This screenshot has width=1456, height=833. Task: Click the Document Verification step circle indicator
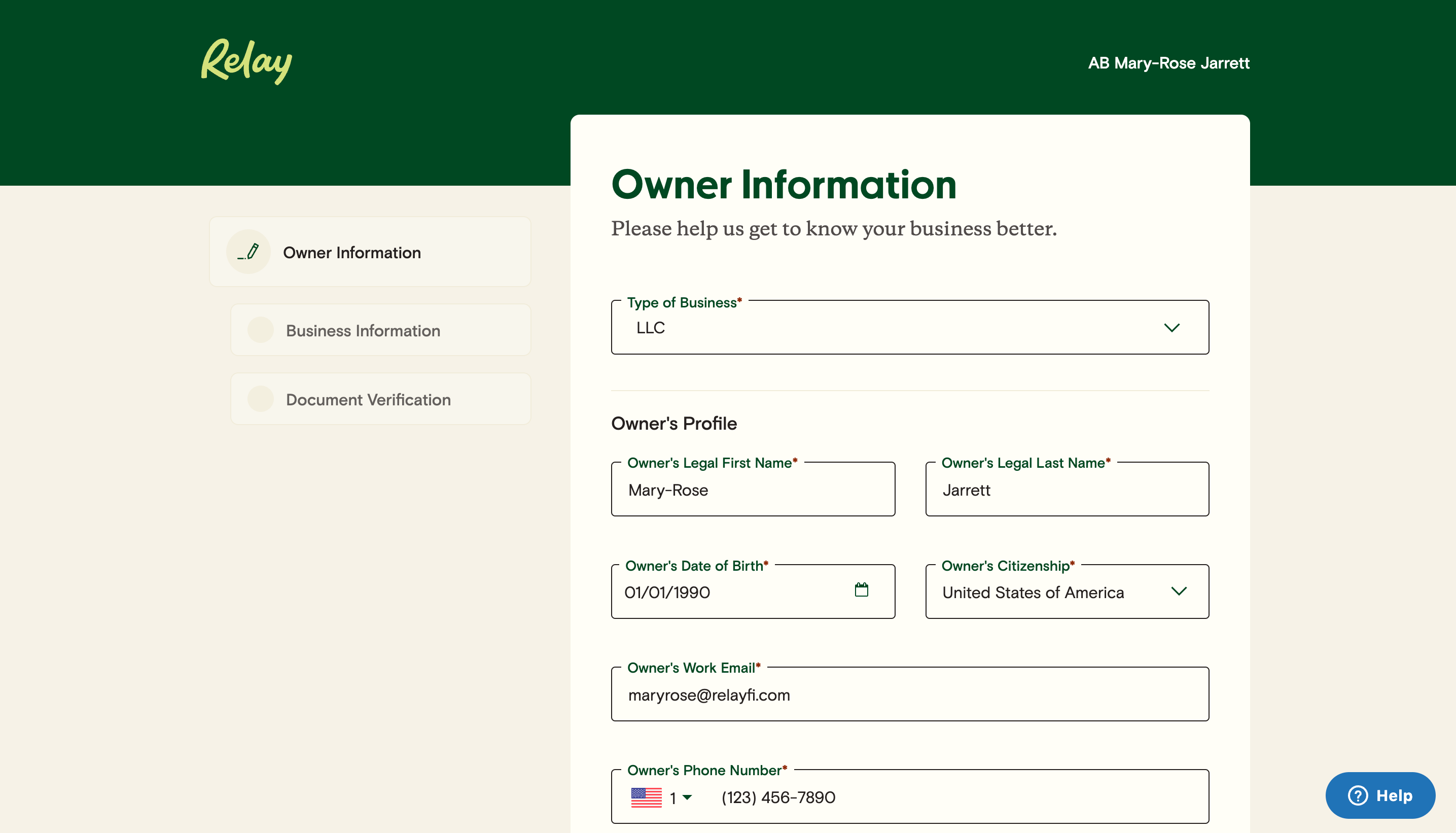(261, 399)
